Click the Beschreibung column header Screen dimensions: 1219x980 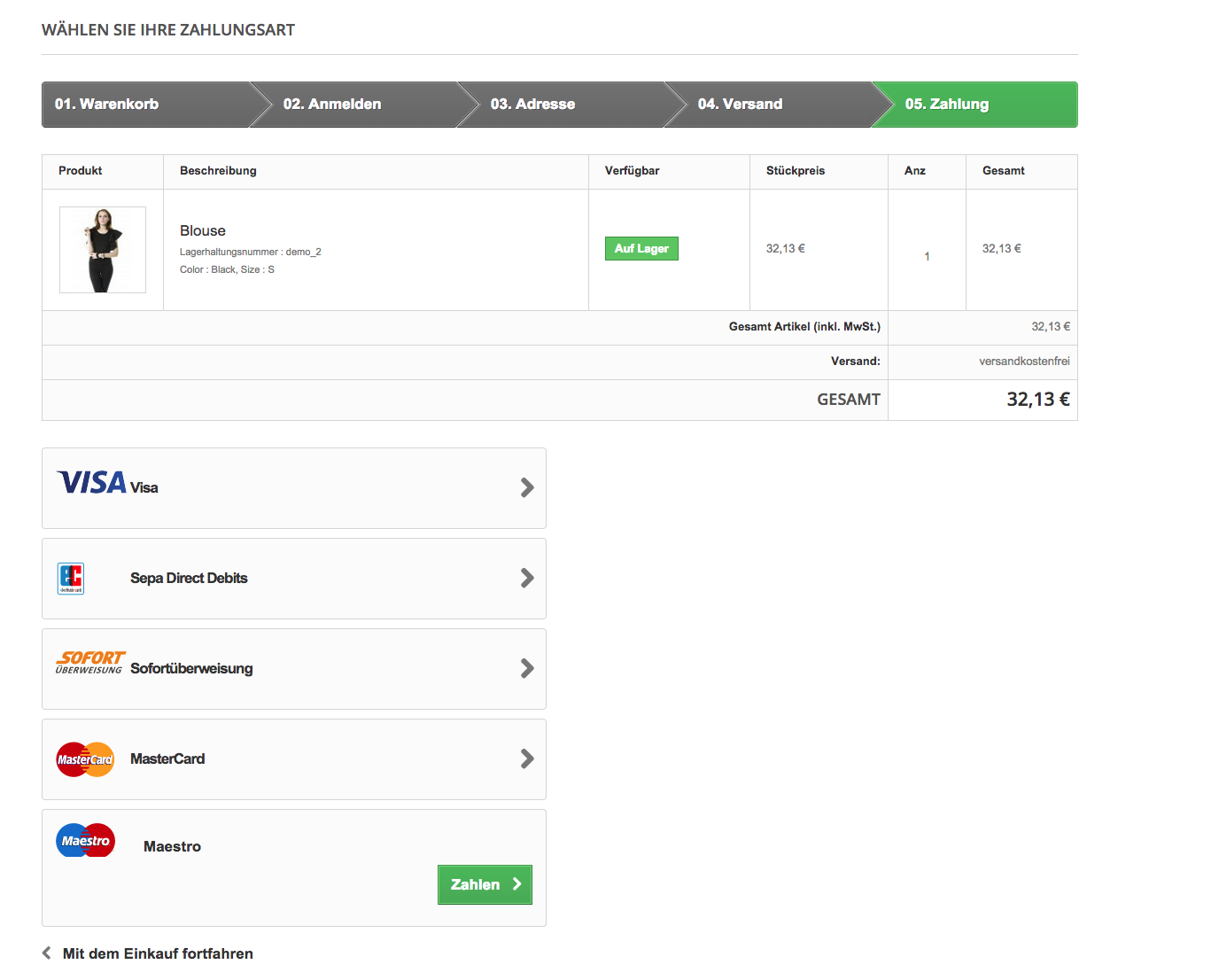218,170
